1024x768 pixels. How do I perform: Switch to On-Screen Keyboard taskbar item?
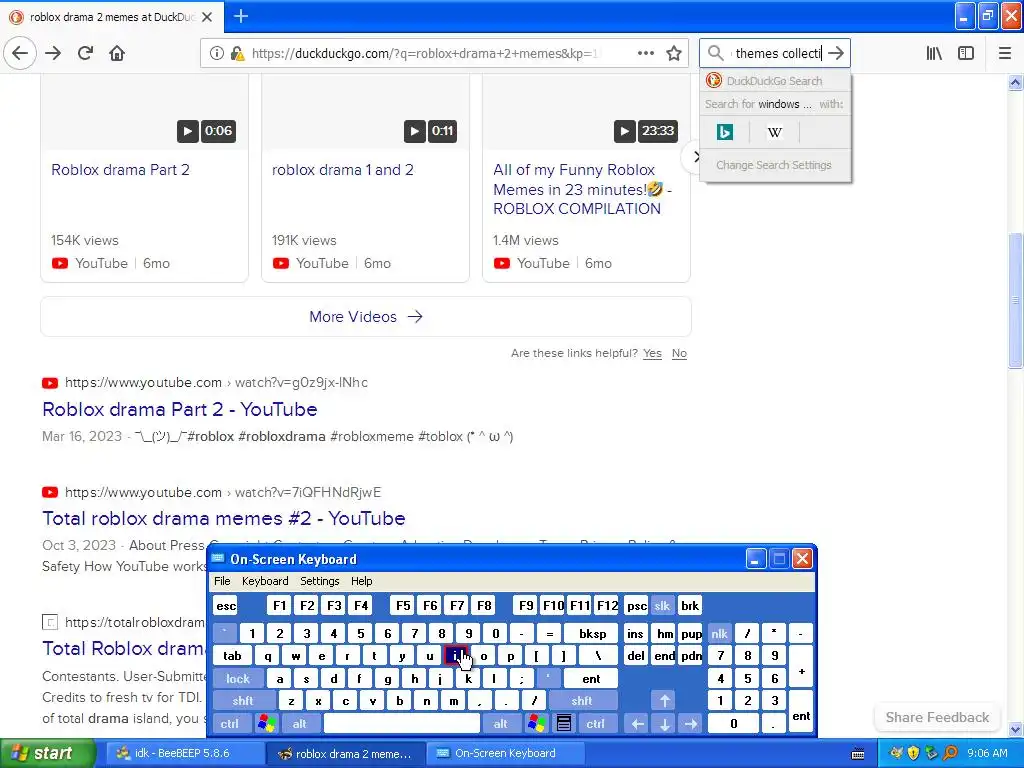click(503, 754)
